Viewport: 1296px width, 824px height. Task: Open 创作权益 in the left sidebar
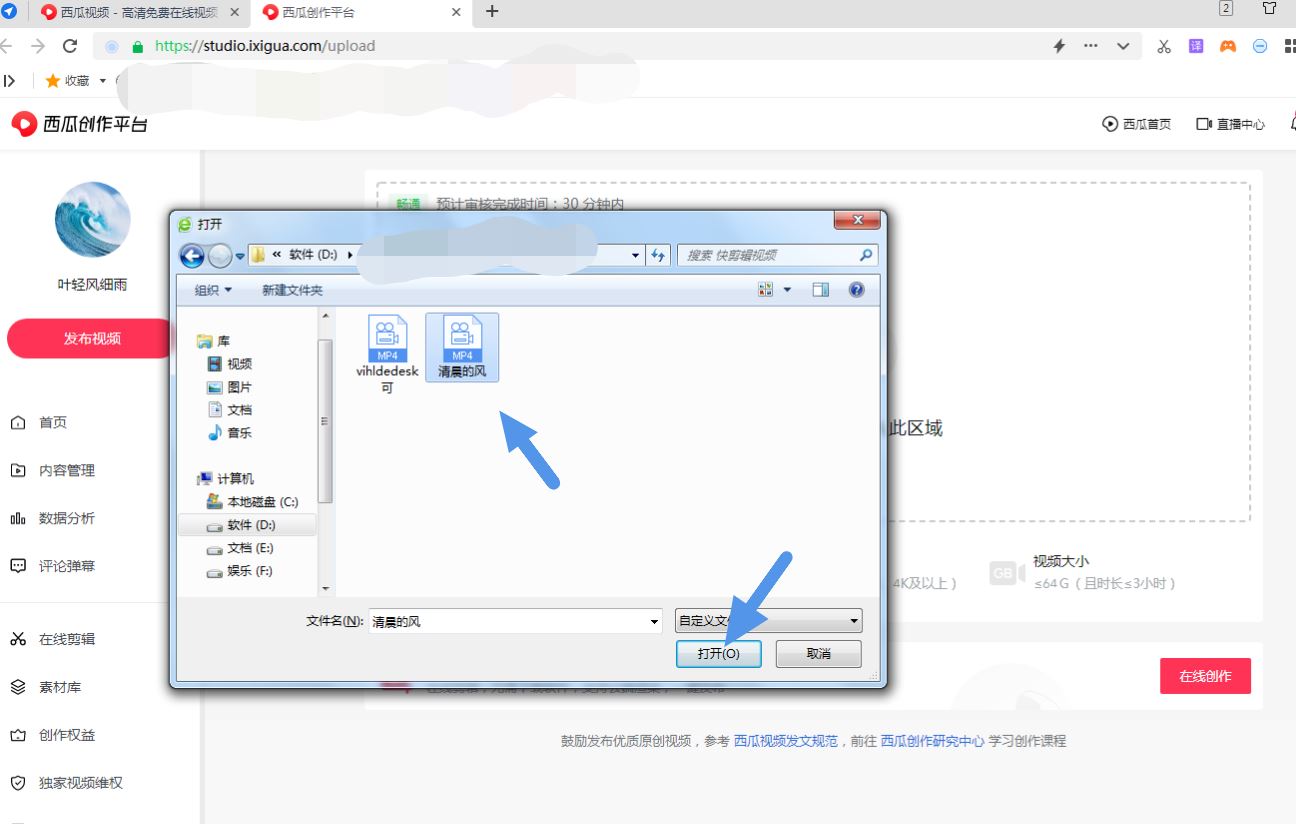tap(53, 735)
